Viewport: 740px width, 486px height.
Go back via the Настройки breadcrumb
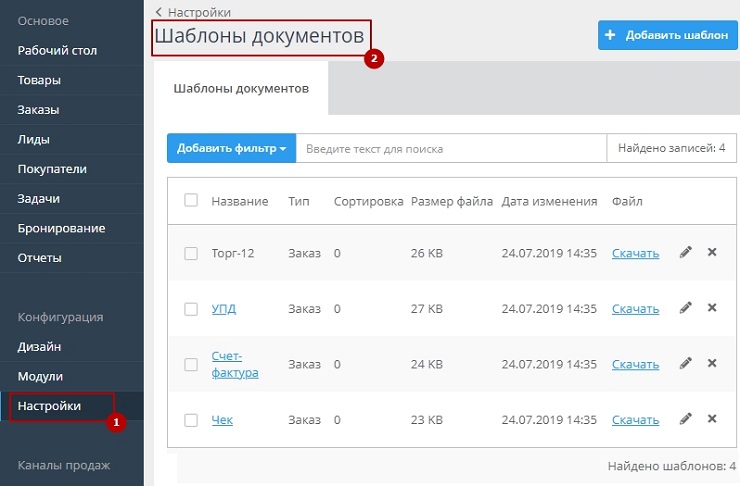tap(197, 13)
